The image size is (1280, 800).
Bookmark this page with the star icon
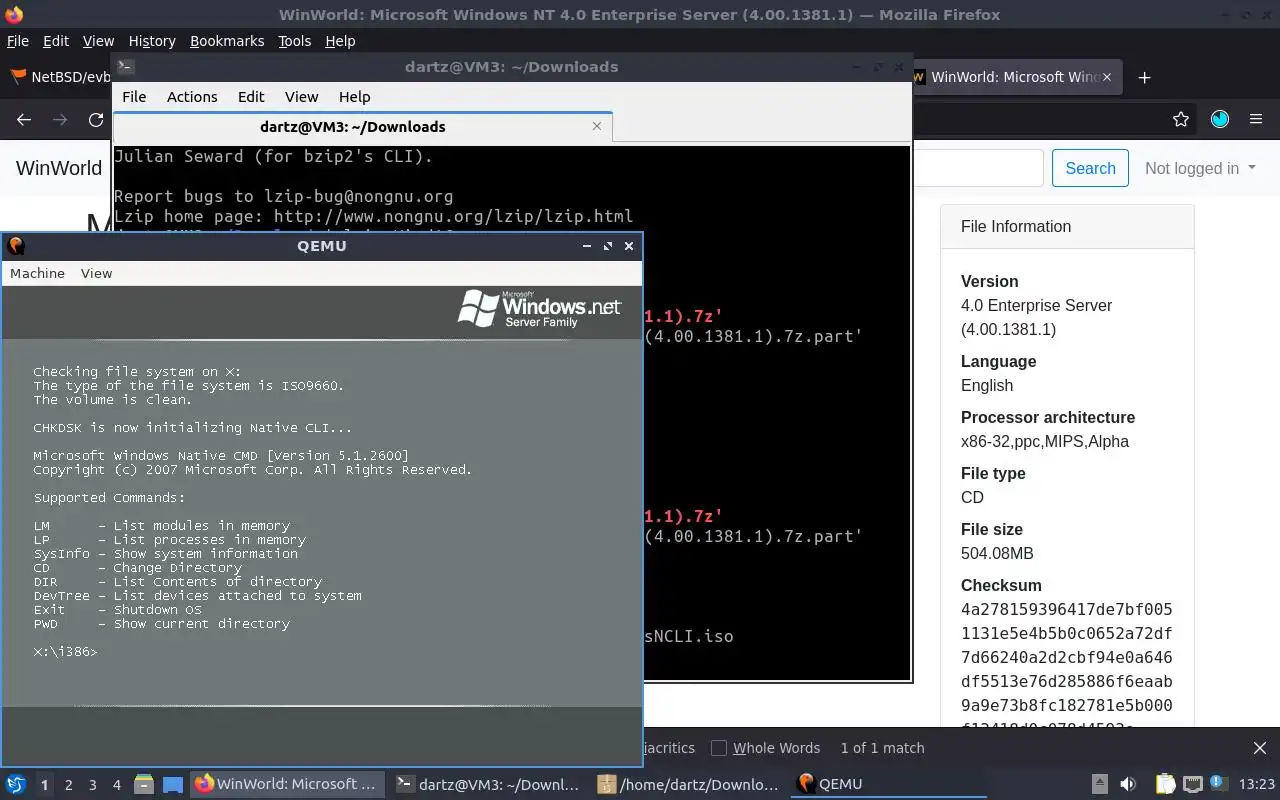pos(1181,119)
